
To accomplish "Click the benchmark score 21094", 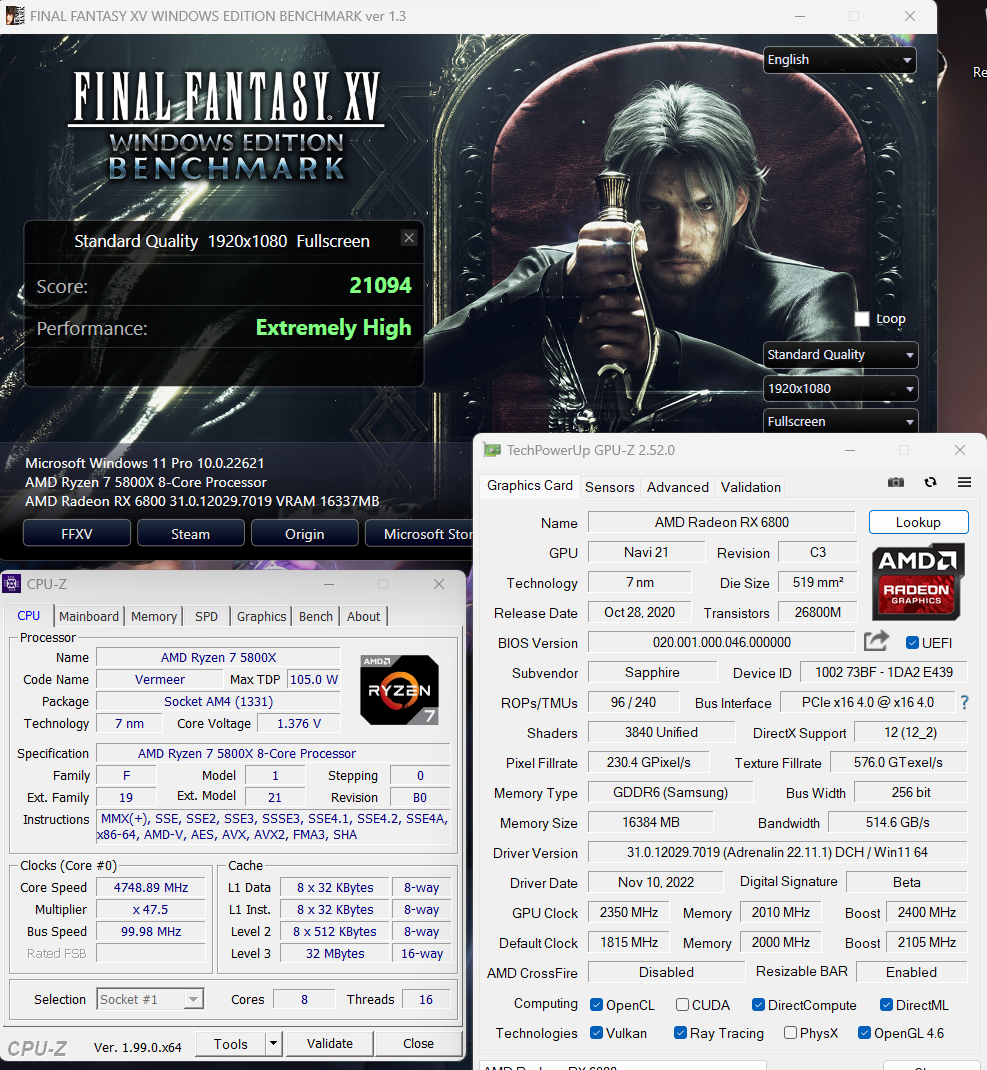I will coord(380,285).
